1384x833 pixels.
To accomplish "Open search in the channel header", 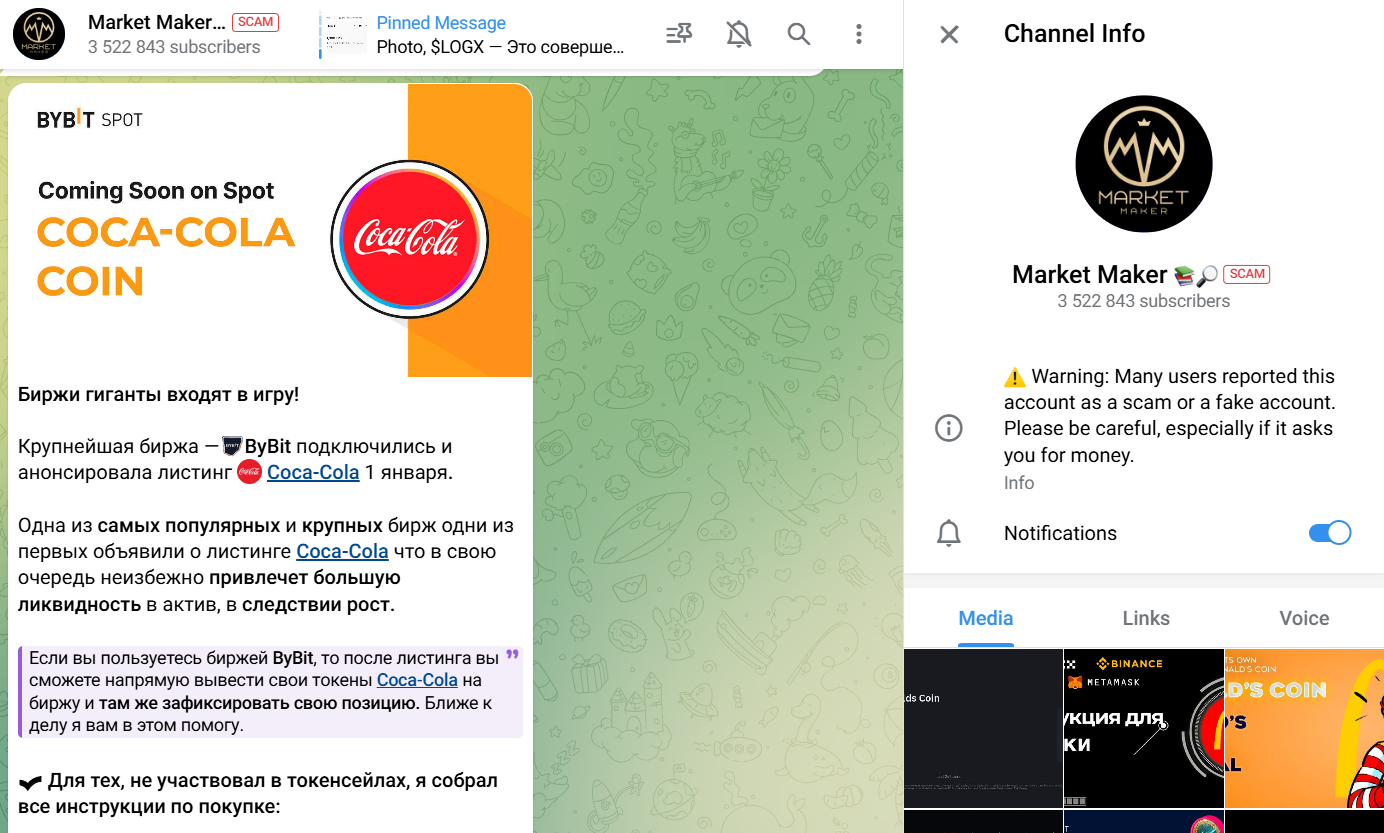I will [798, 34].
